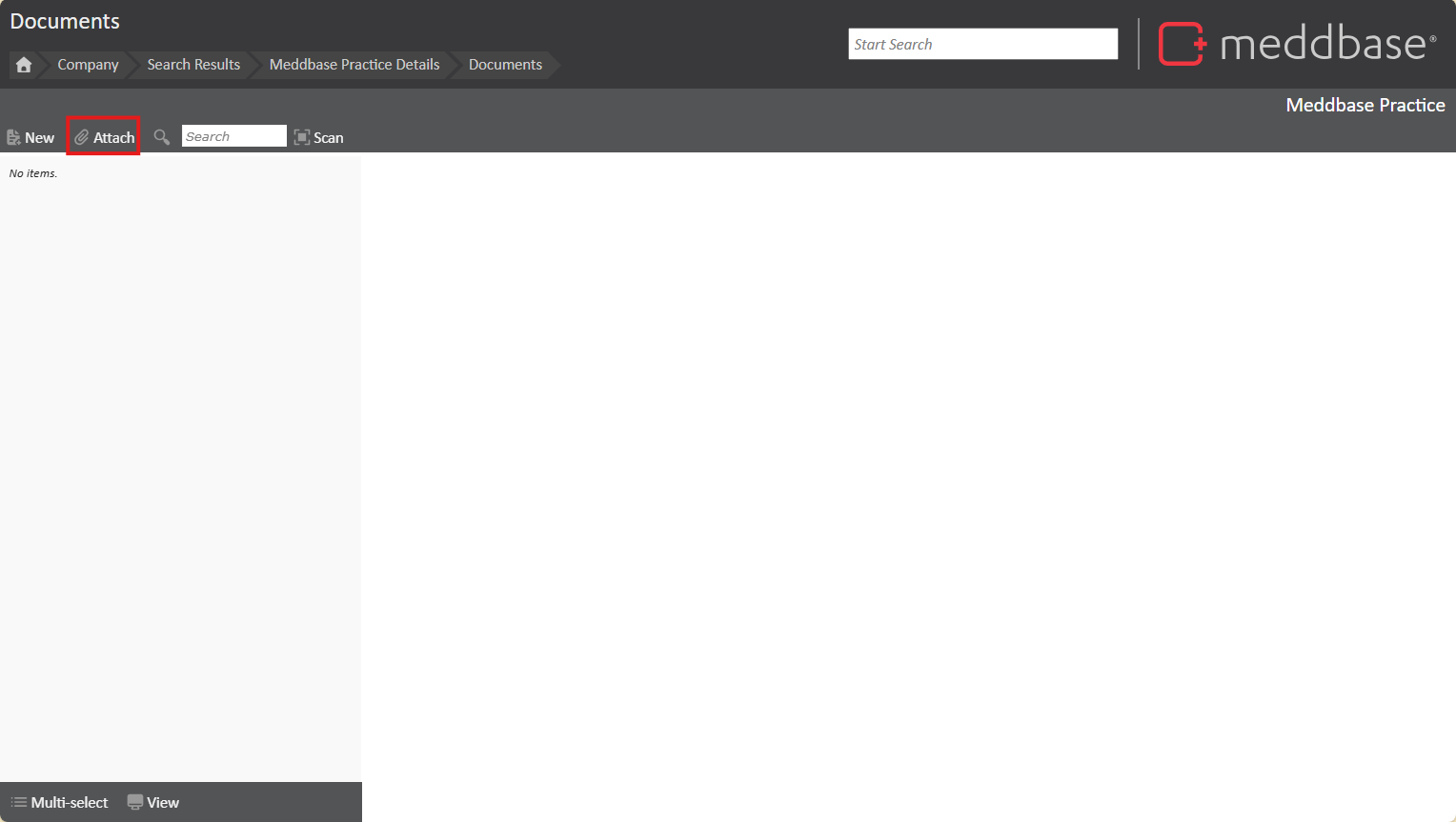Click the New document icon
Screen dimensions: 1456x822
13,138
